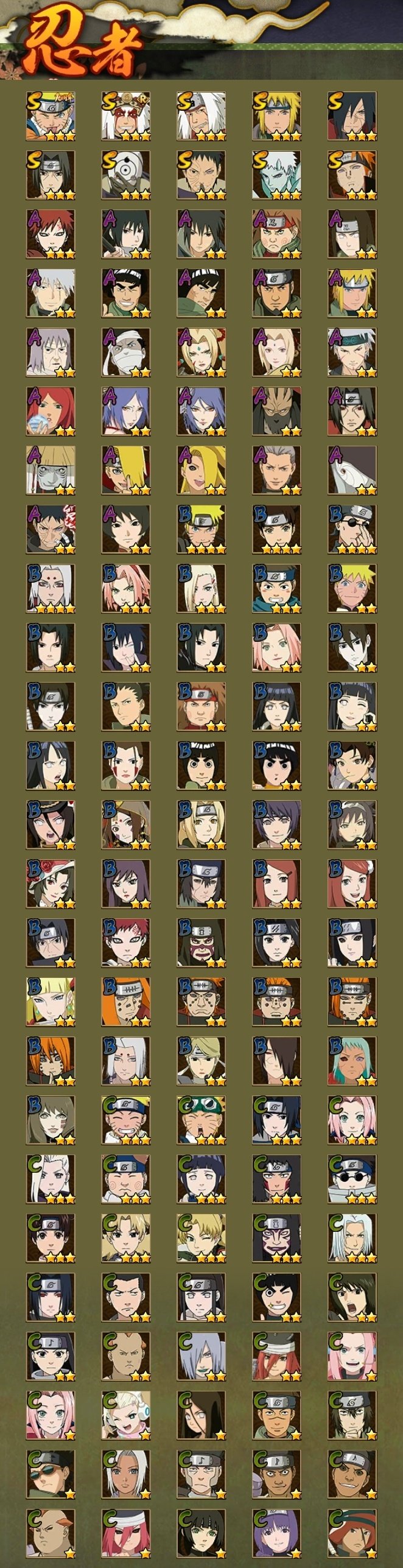
Task: Choose B-rank teal-haired dark-skinned girl
Action: click(352, 1061)
